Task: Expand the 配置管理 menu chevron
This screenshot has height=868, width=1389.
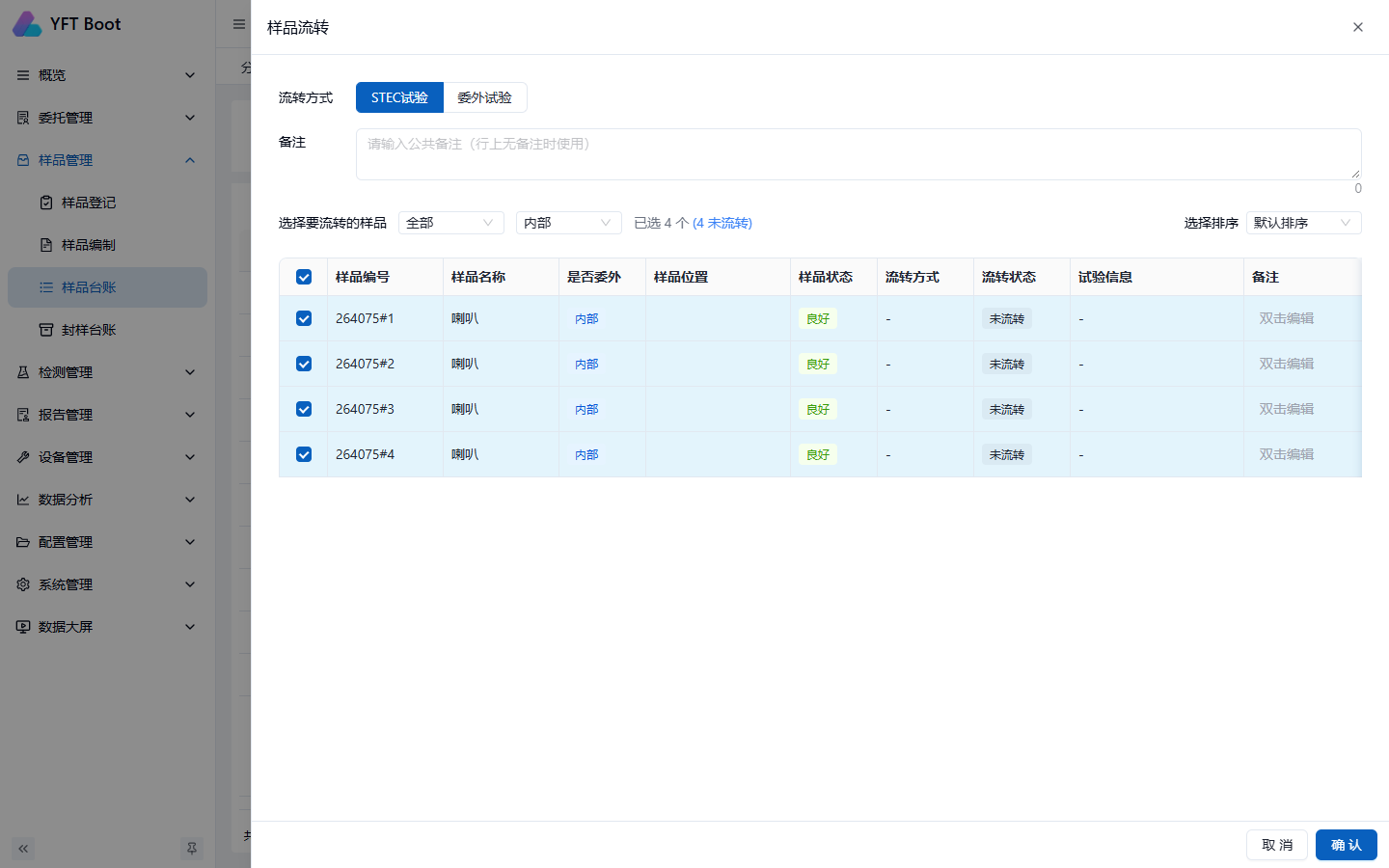Action: pyautogui.click(x=190, y=542)
